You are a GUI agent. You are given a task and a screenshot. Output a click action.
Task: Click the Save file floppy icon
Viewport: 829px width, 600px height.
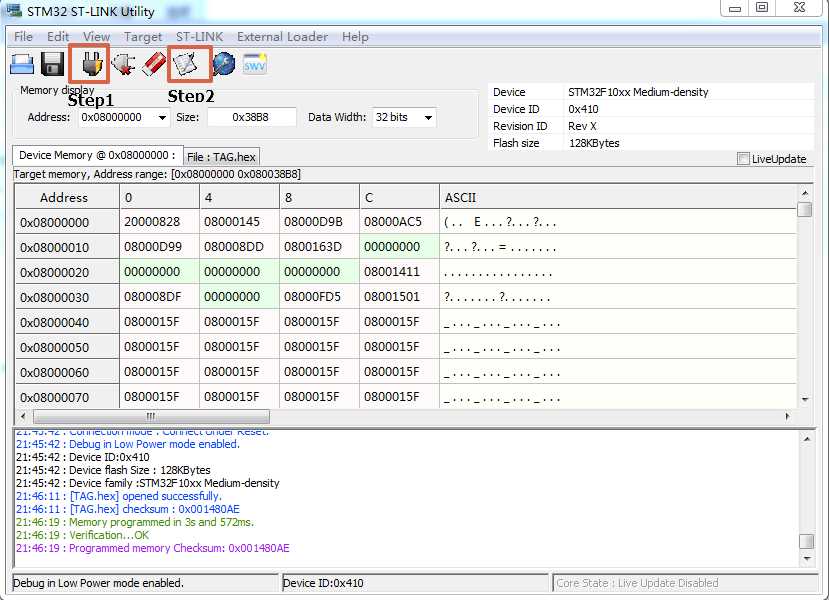click(x=52, y=64)
